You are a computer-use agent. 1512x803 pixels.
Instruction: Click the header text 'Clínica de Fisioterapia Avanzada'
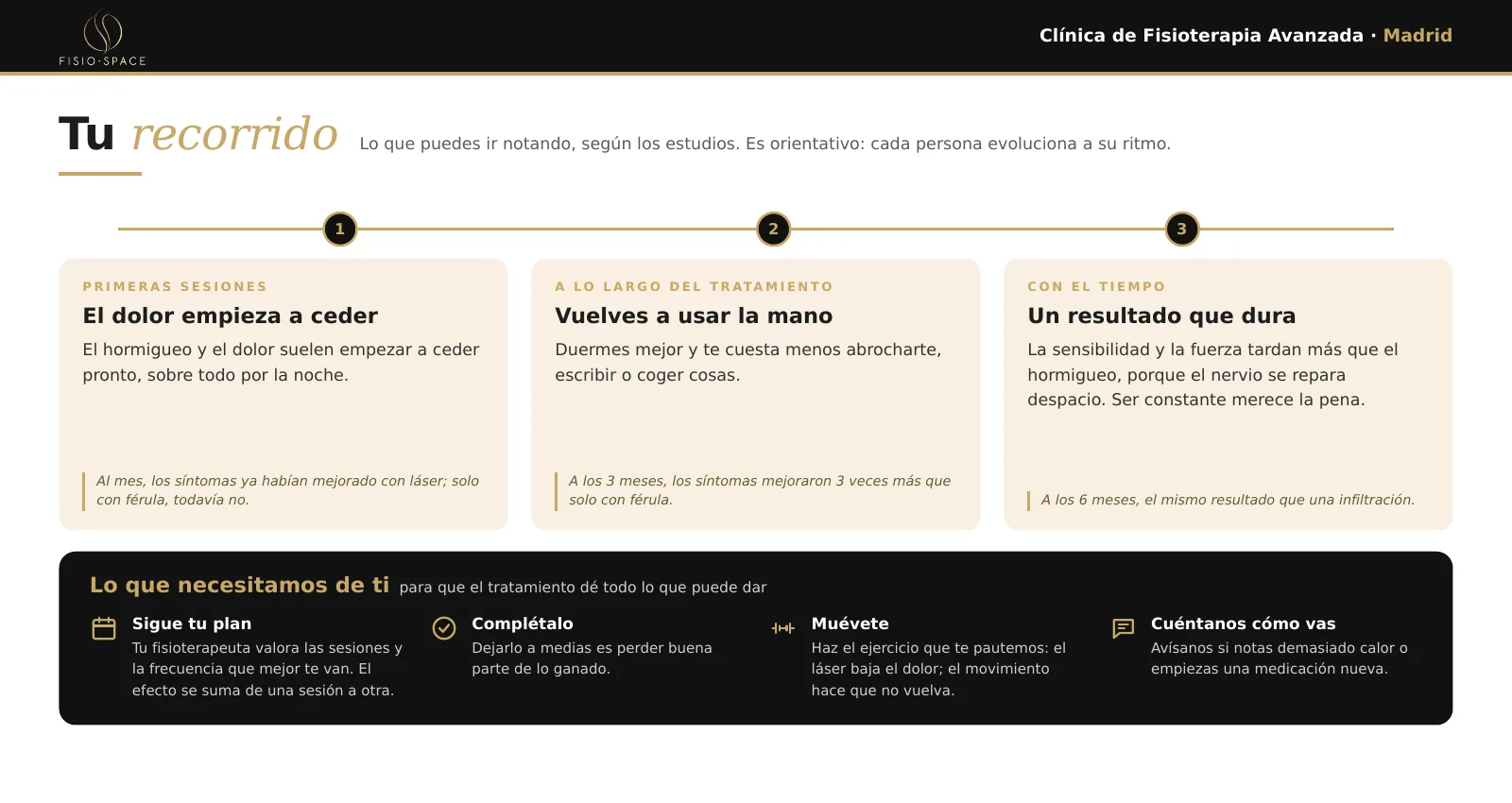[x=1201, y=35]
